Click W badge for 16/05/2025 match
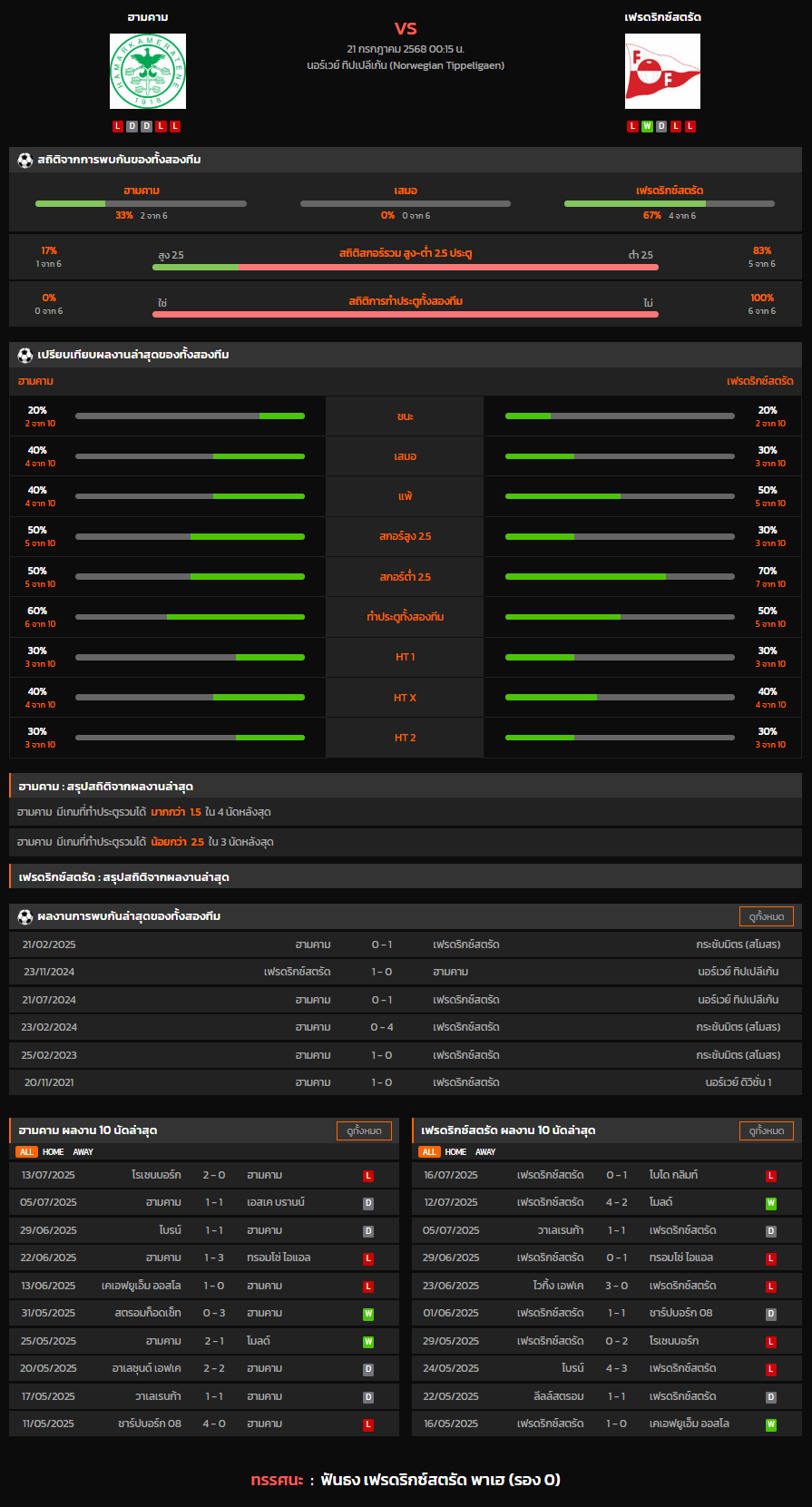The width and height of the screenshot is (812, 1507). 771,1424
